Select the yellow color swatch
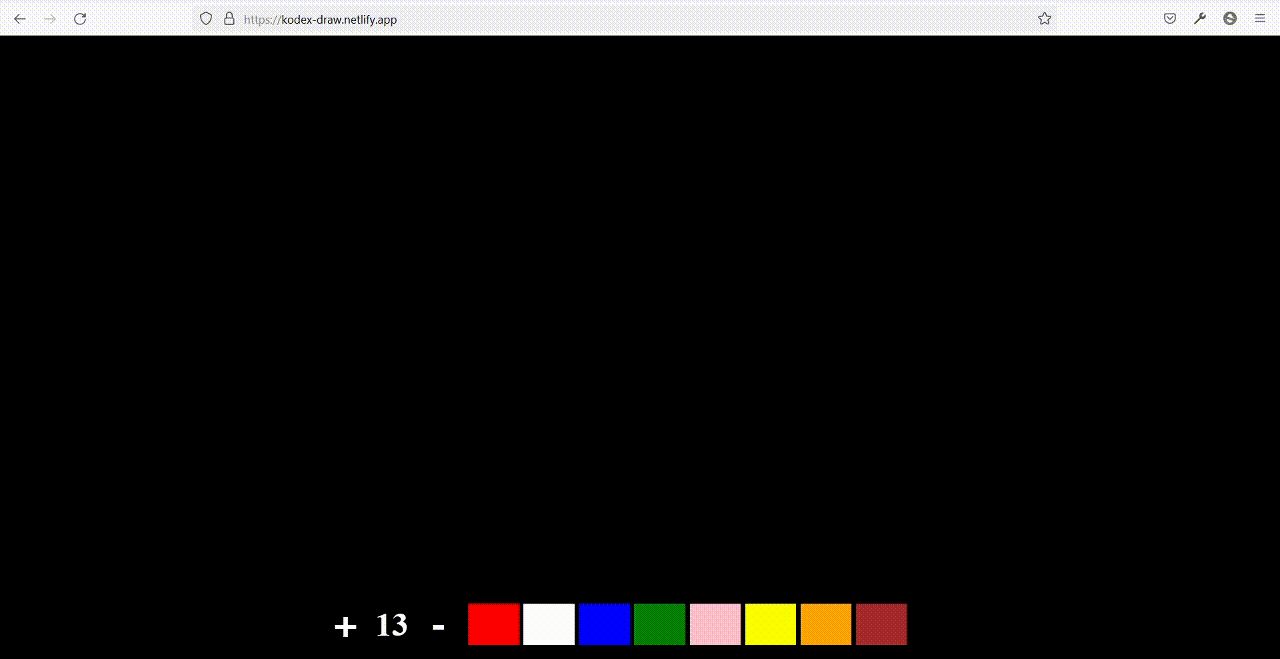The image size is (1280, 659). coord(771,624)
